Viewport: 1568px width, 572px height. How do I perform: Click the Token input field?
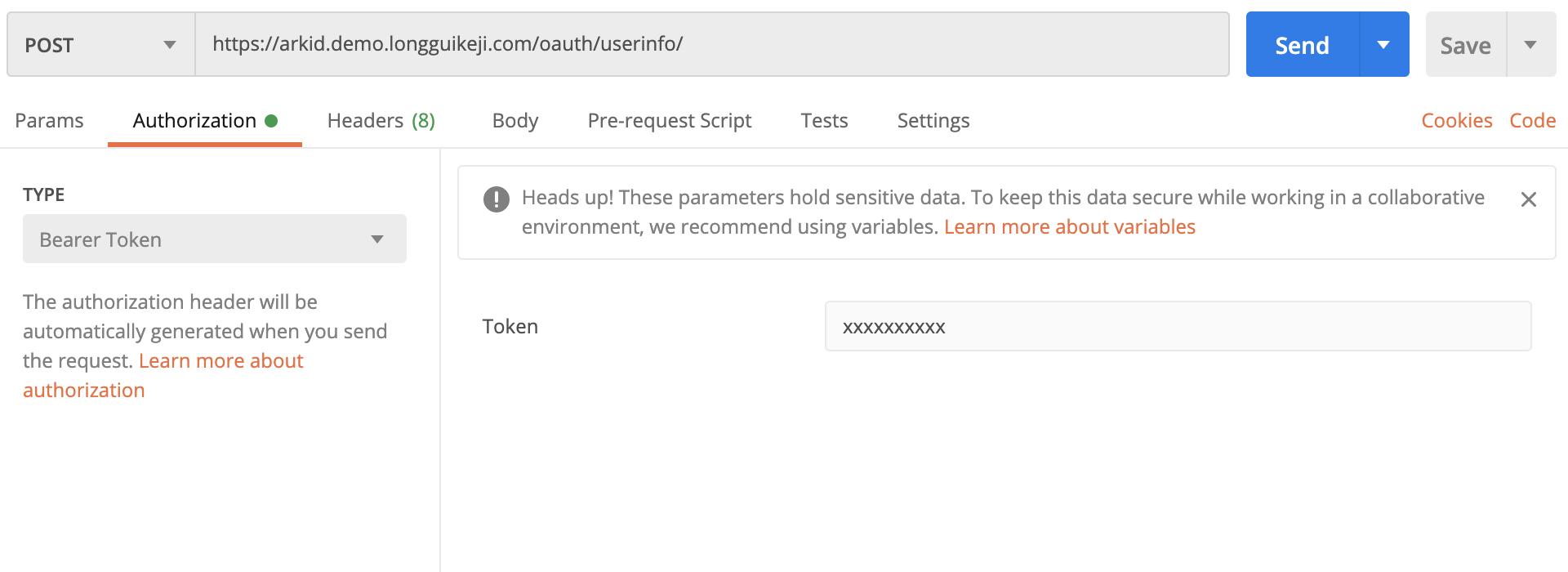pyautogui.click(x=1177, y=327)
